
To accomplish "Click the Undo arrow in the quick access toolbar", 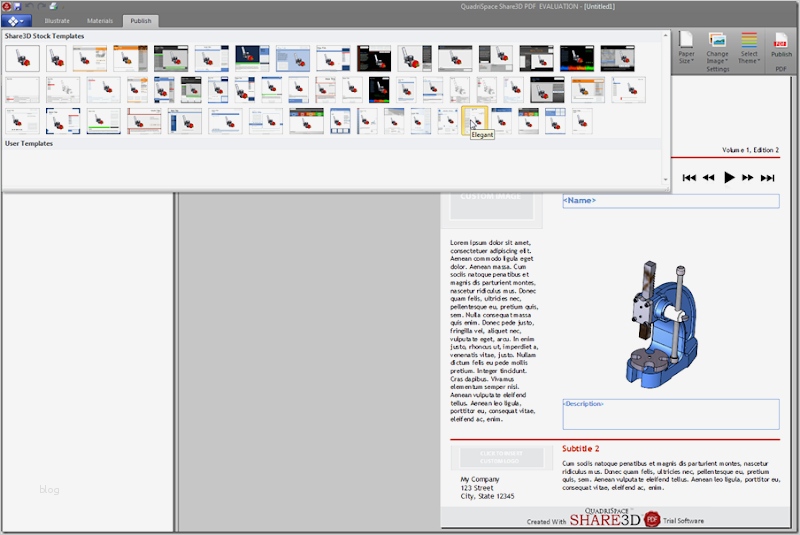I will pyautogui.click(x=30, y=6).
